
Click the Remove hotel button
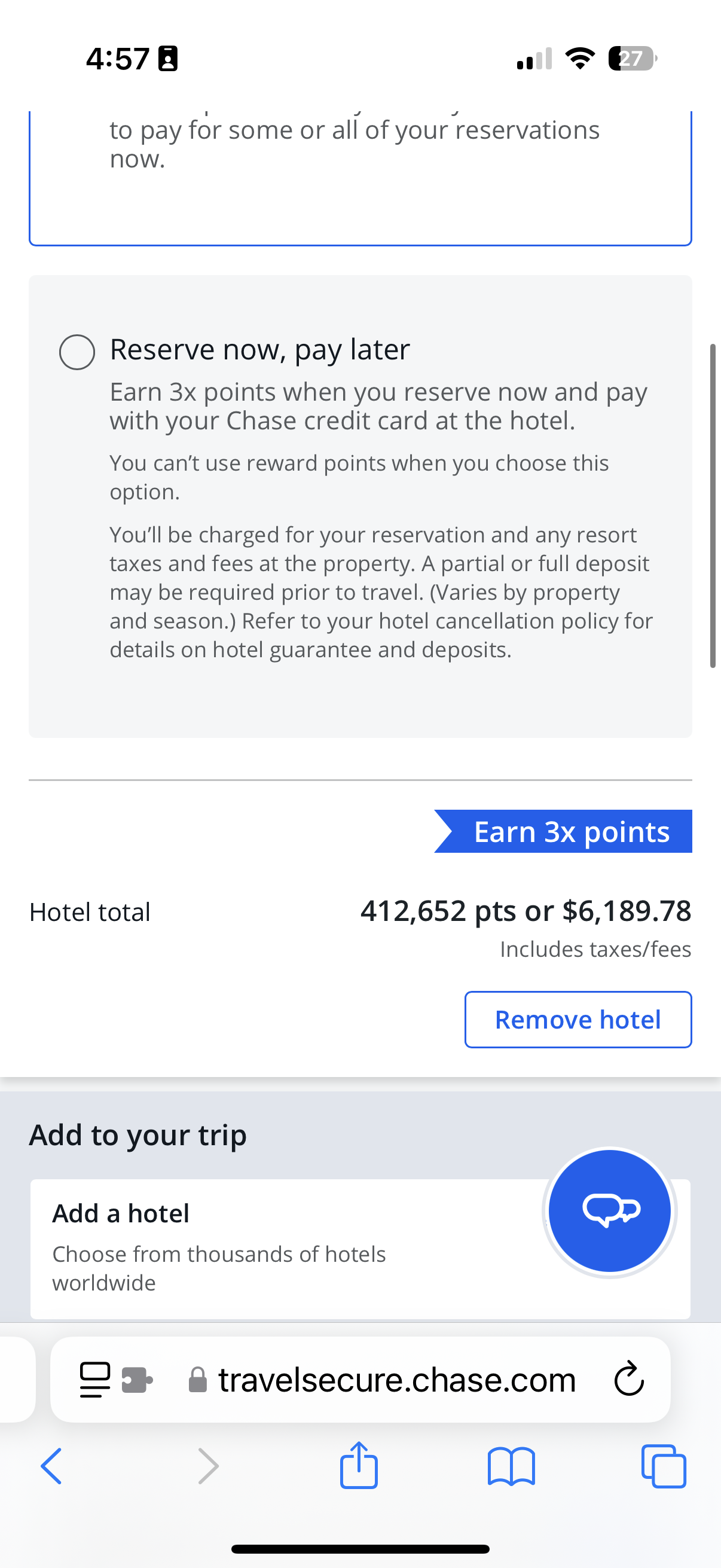(578, 1020)
